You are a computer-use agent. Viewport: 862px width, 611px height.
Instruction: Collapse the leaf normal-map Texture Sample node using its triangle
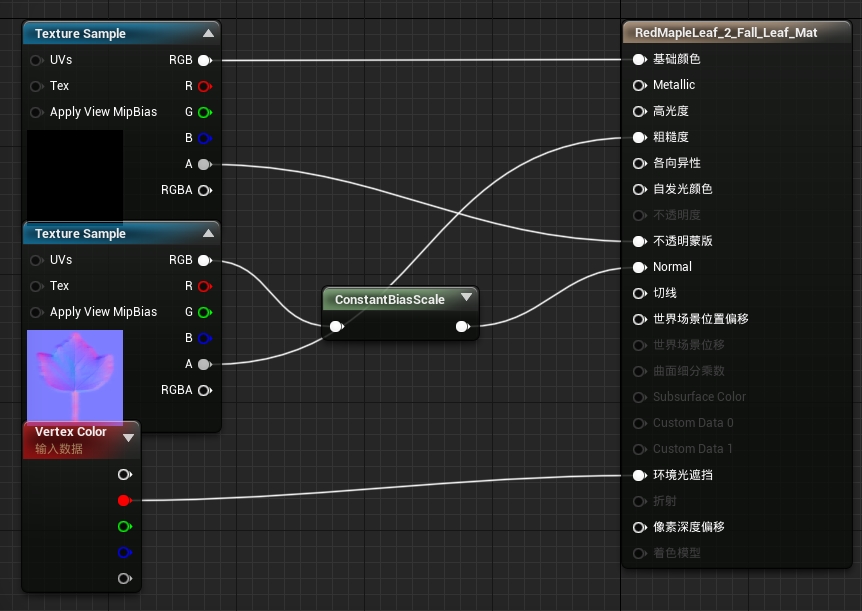[x=208, y=234]
